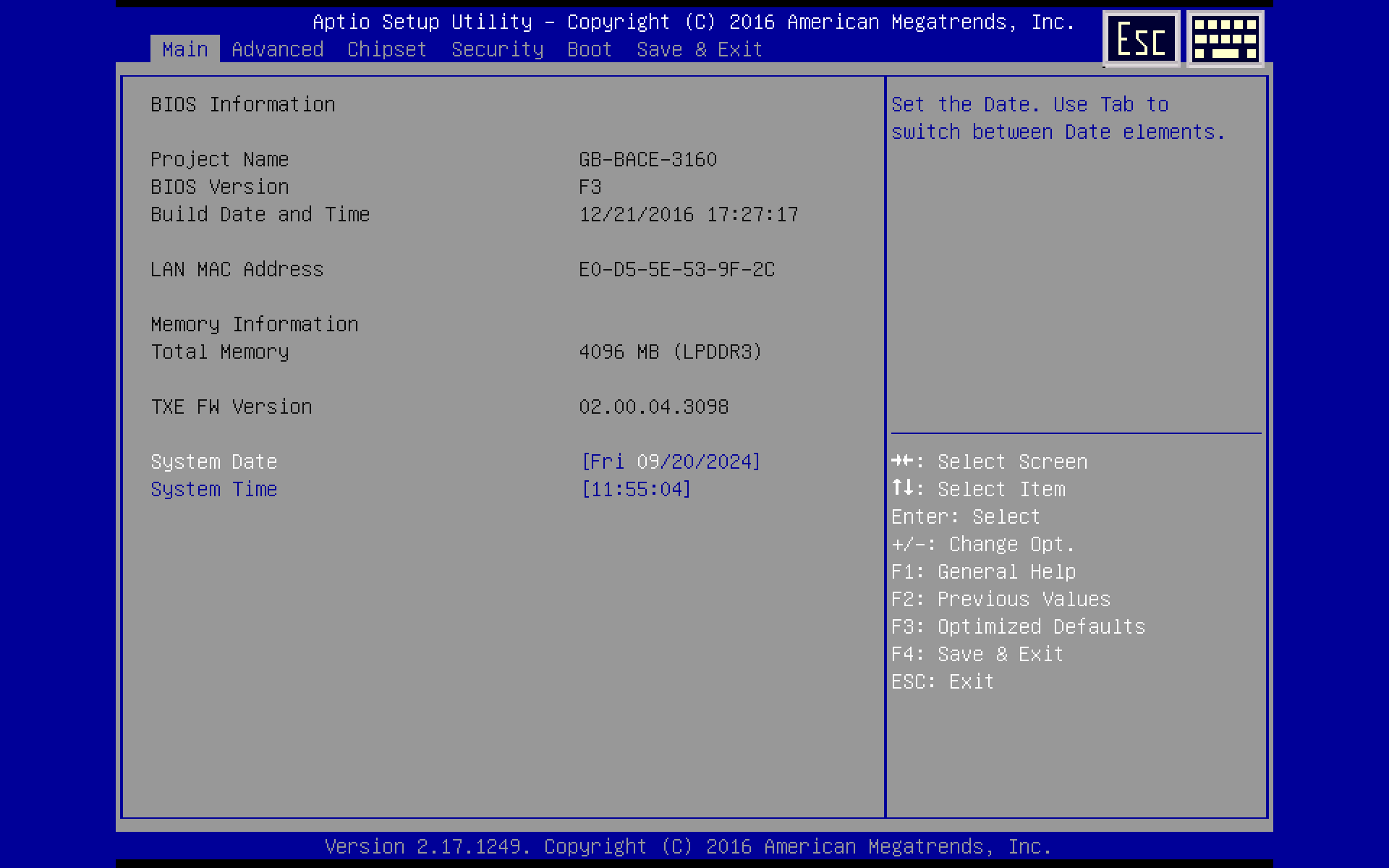The image size is (1389, 868).
Task: Click the System Date label
Action: coord(214,461)
